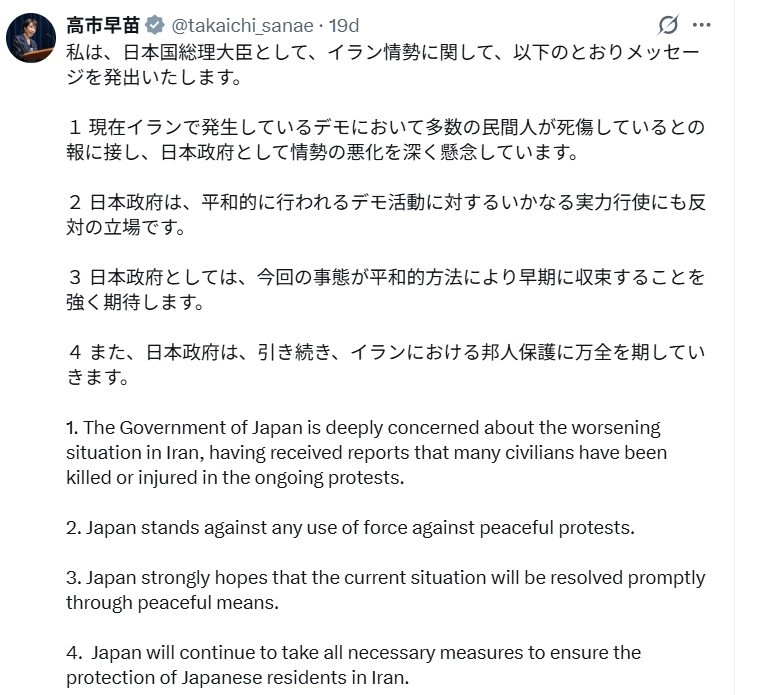Click the 高市早苗 profile avatar

[x=30, y=38]
